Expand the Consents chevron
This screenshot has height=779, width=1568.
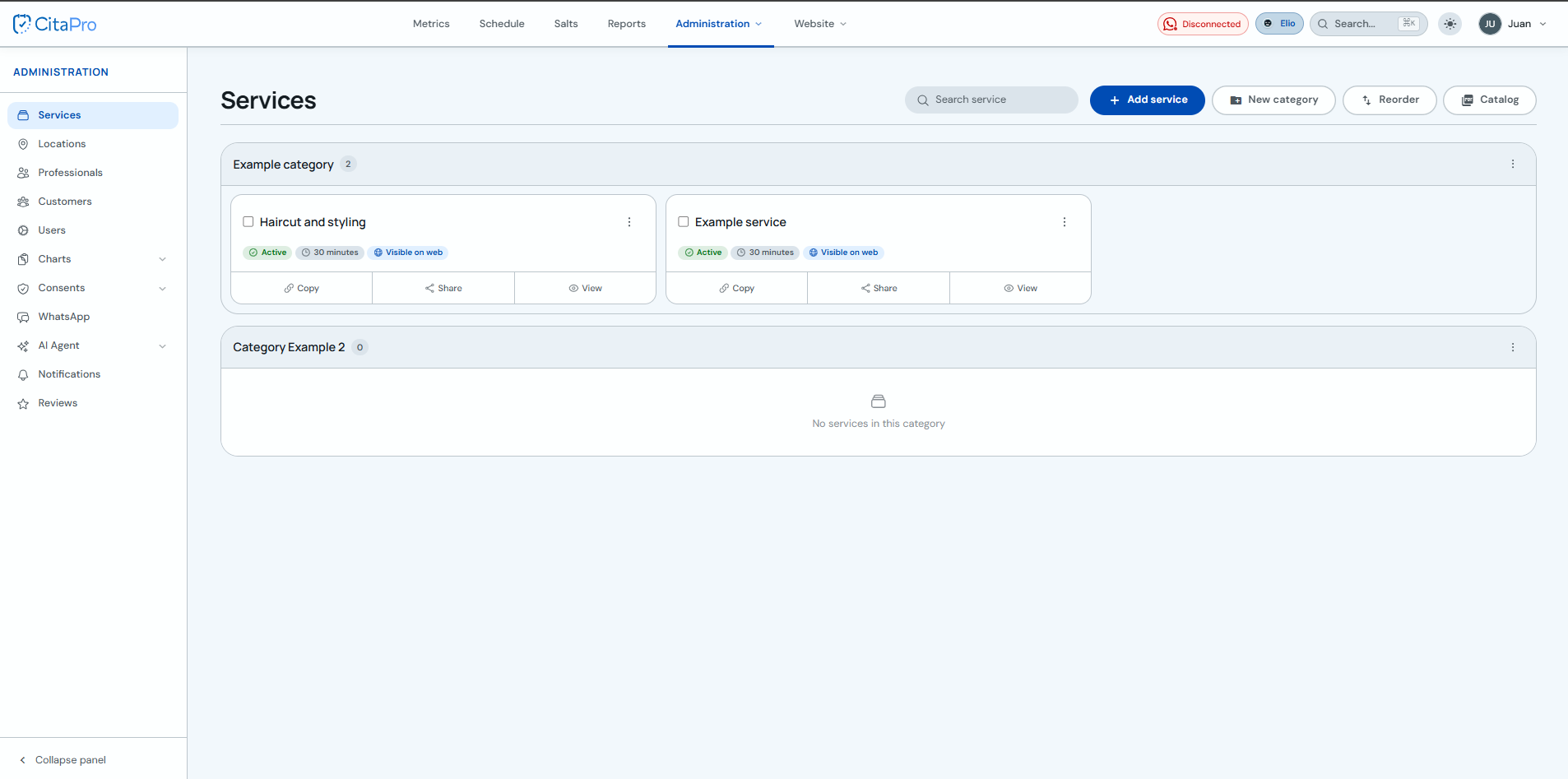click(x=163, y=288)
